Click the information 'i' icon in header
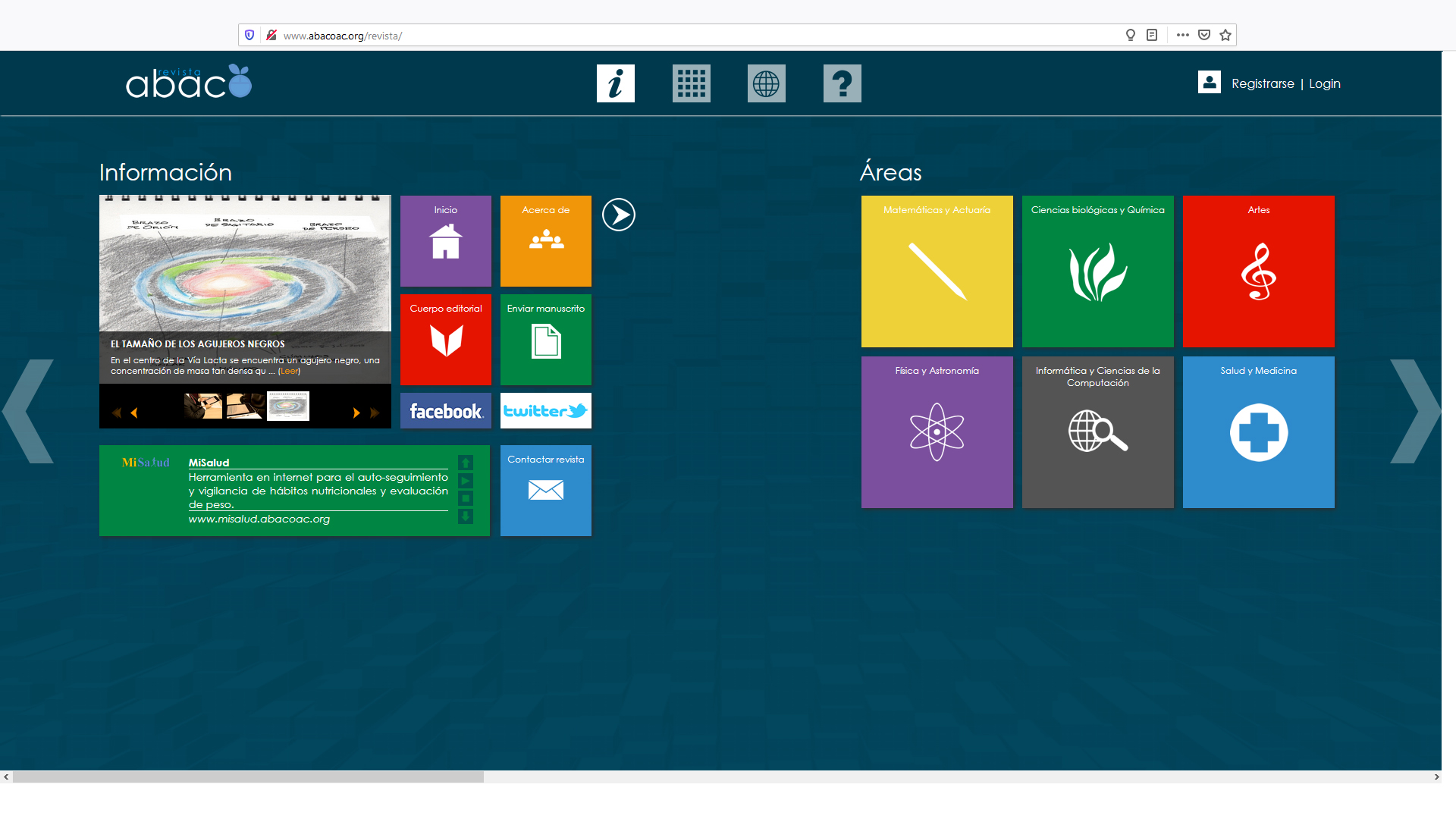1456x819 pixels. tap(615, 83)
